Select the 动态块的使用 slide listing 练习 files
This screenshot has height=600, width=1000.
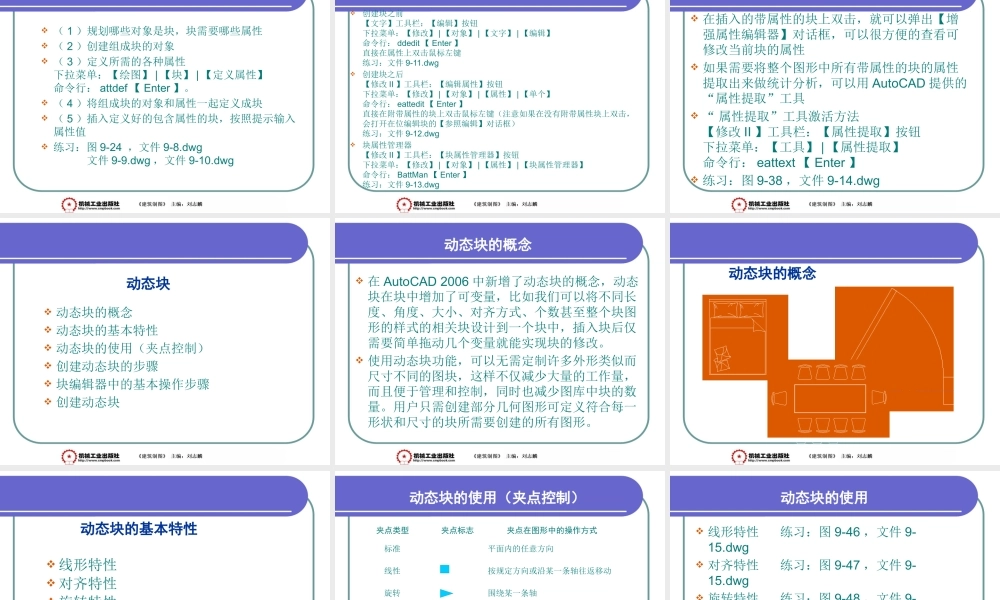point(835,536)
